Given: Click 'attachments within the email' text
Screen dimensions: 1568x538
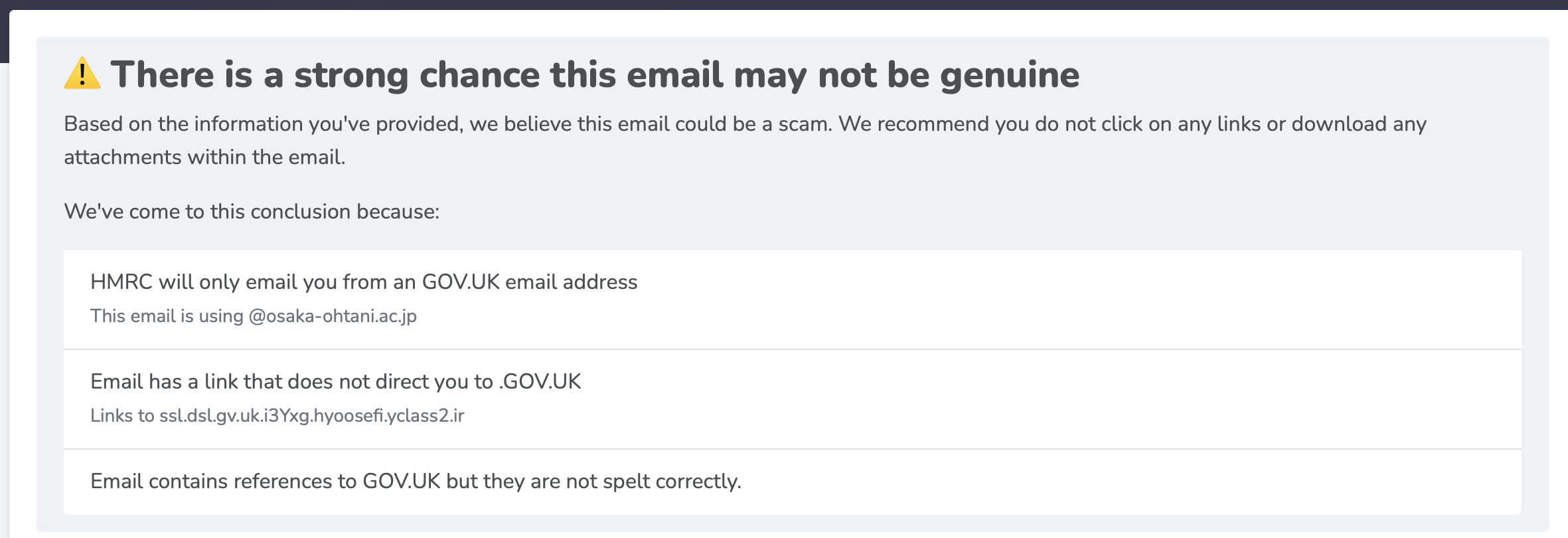Looking at the screenshot, I should [204, 157].
